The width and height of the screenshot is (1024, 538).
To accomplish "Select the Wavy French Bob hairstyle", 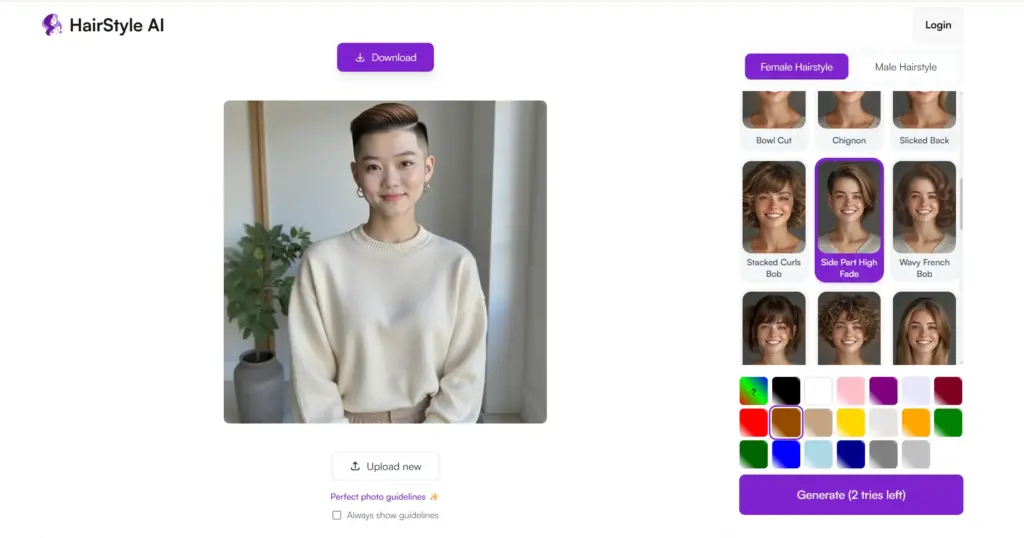I will click(x=924, y=220).
